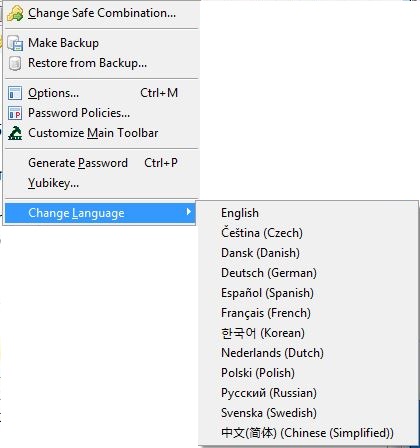Click the Options window icon

coord(15,93)
